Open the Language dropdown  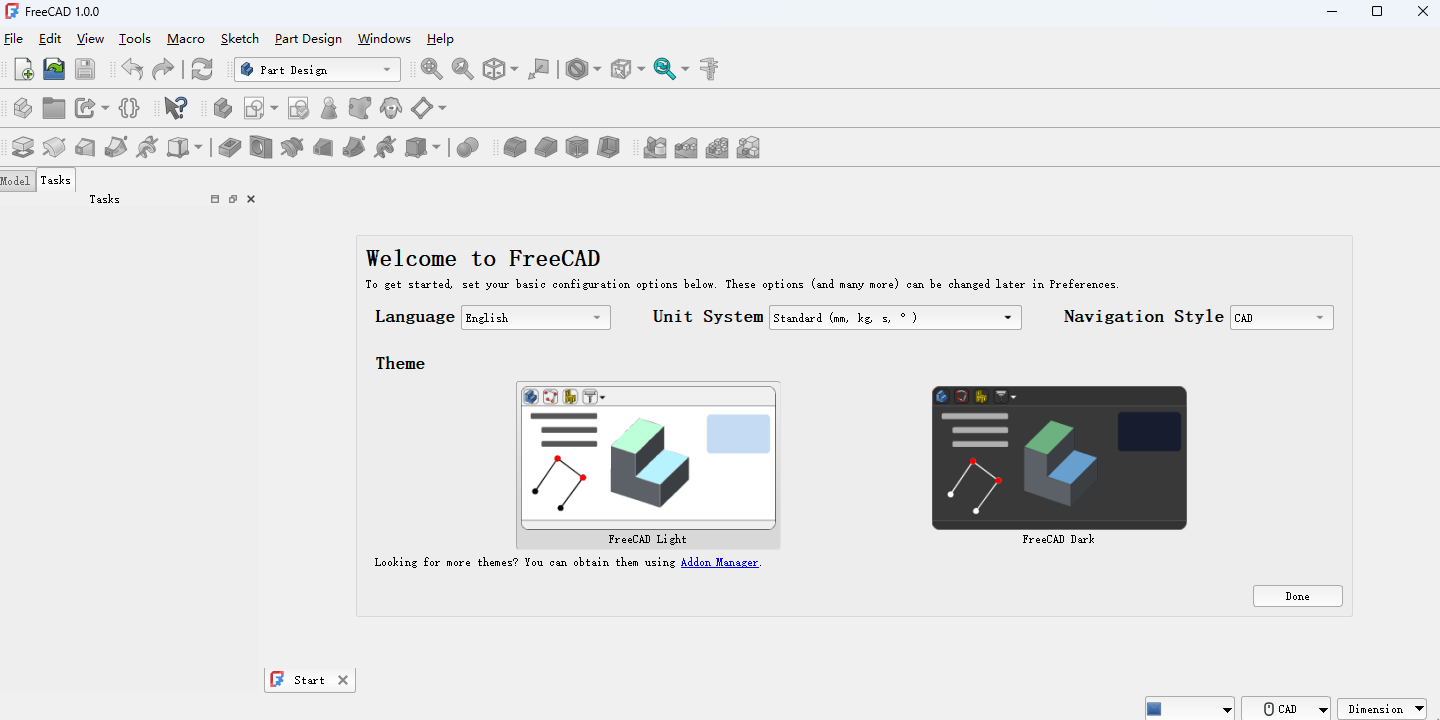(x=536, y=318)
